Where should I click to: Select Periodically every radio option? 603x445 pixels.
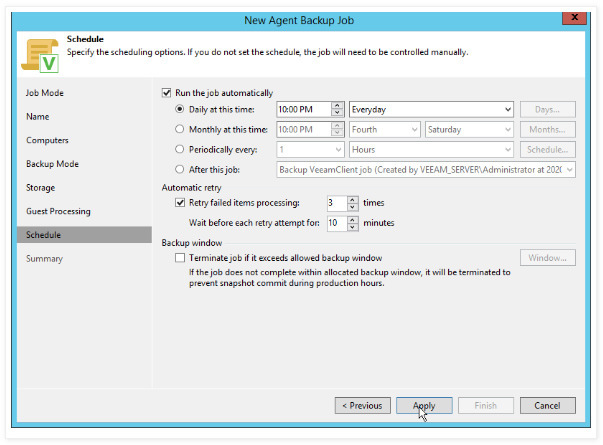[x=180, y=150]
